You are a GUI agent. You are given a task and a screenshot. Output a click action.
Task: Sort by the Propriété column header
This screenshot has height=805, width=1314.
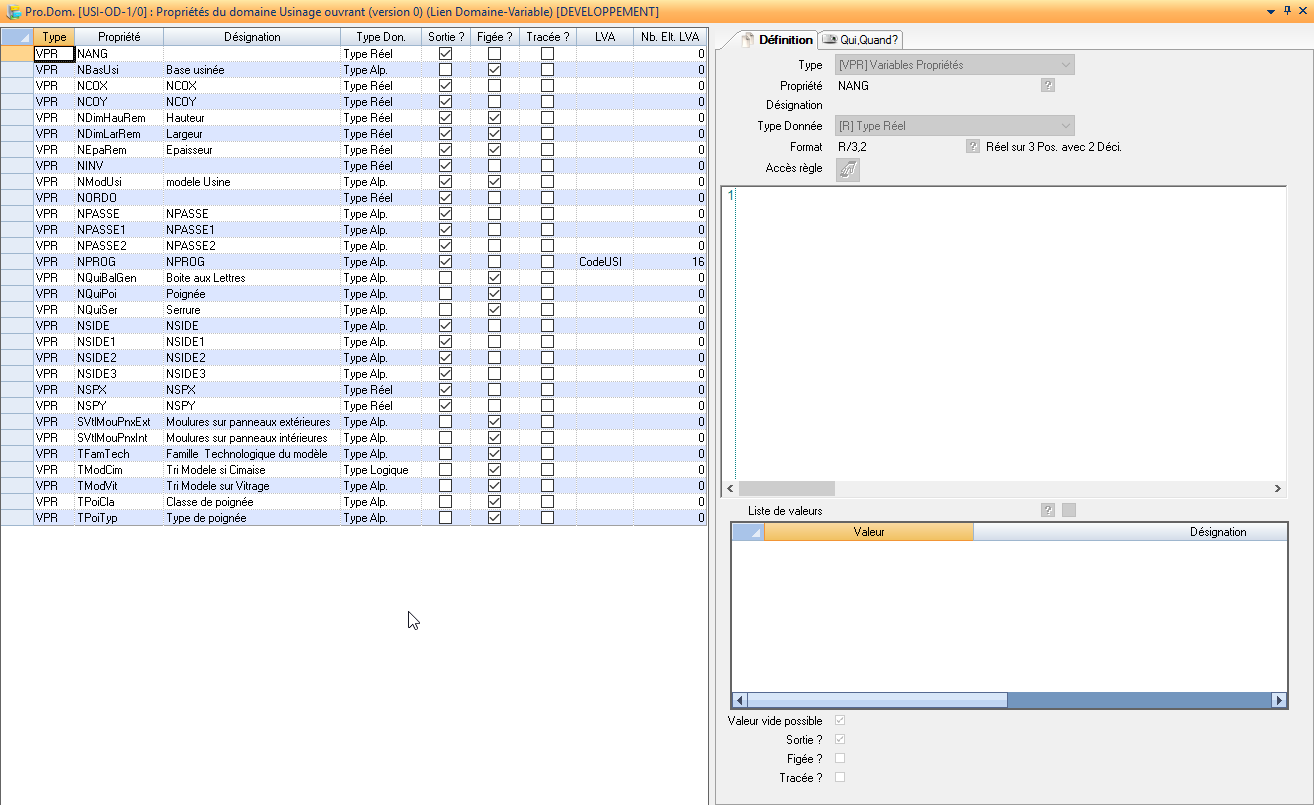[x=118, y=37]
